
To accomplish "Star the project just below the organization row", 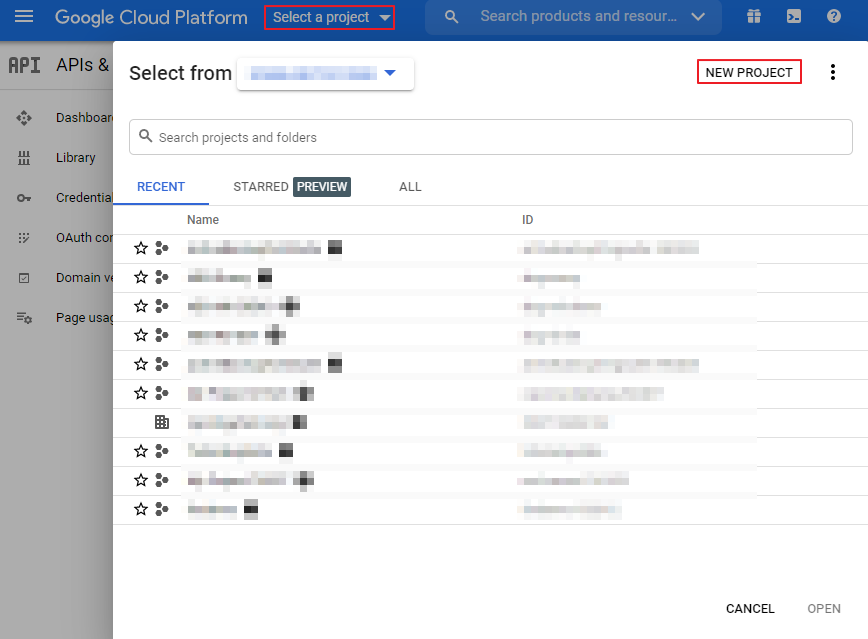I will coord(141,451).
